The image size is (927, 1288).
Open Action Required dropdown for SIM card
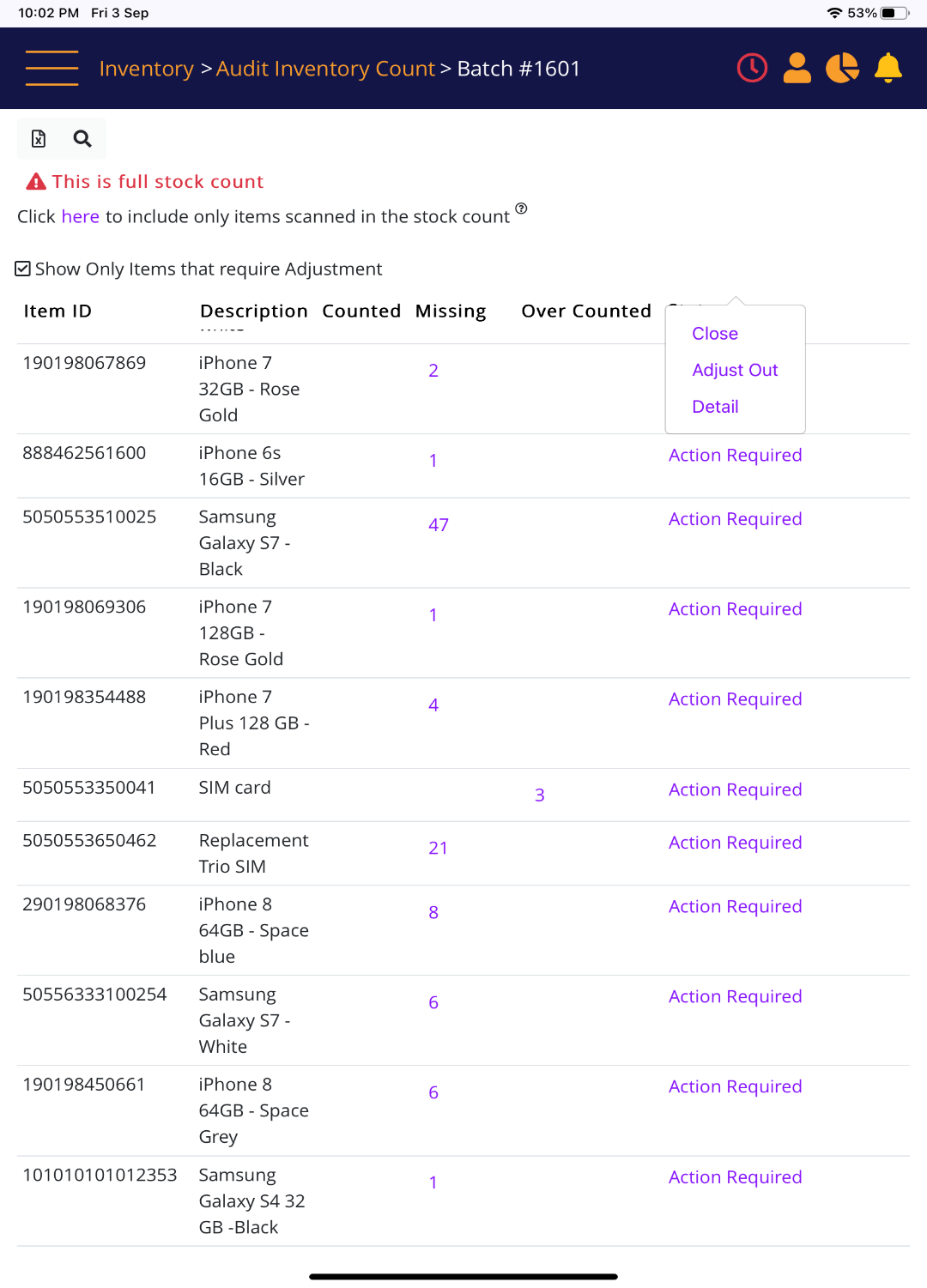735,790
